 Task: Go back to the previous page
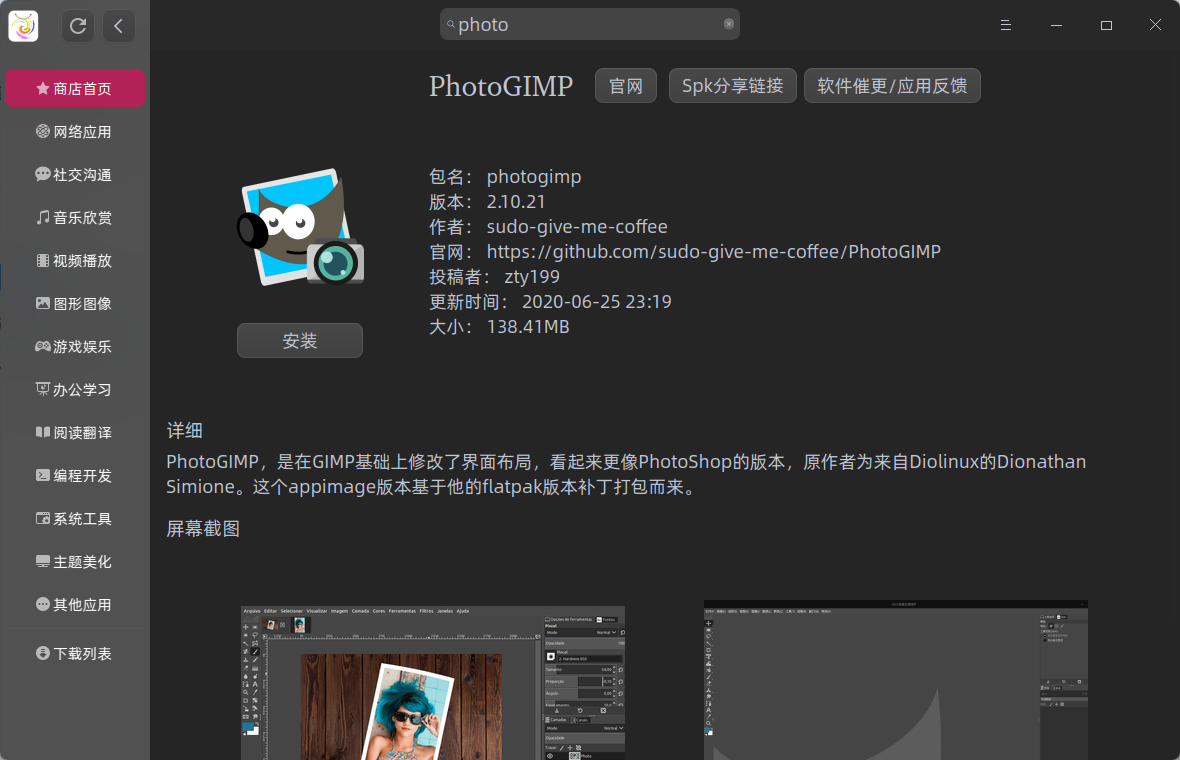[x=118, y=26]
